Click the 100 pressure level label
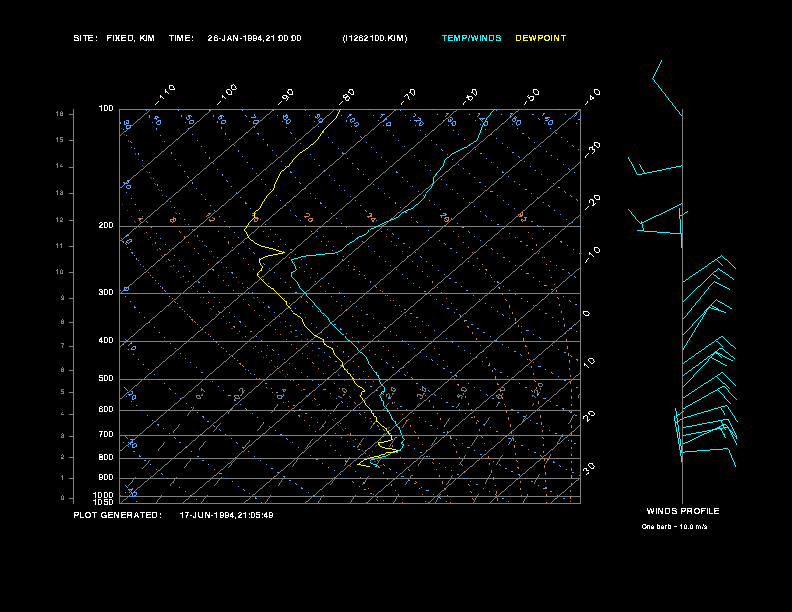The width and height of the screenshot is (792, 612). point(106,109)
